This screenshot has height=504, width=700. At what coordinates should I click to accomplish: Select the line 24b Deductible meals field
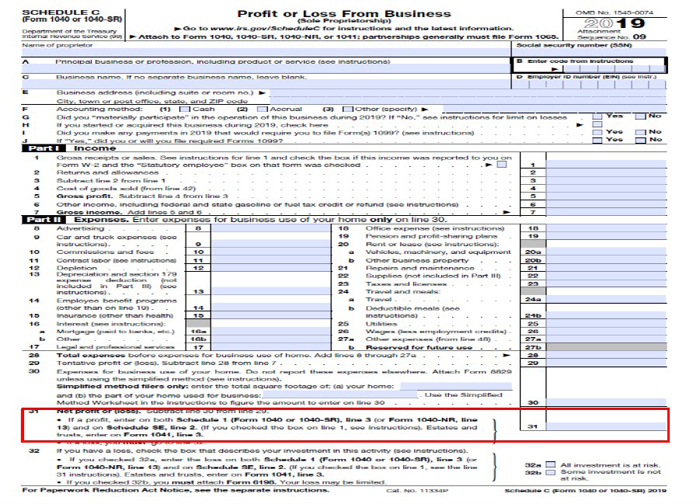(x=607, y=315)
